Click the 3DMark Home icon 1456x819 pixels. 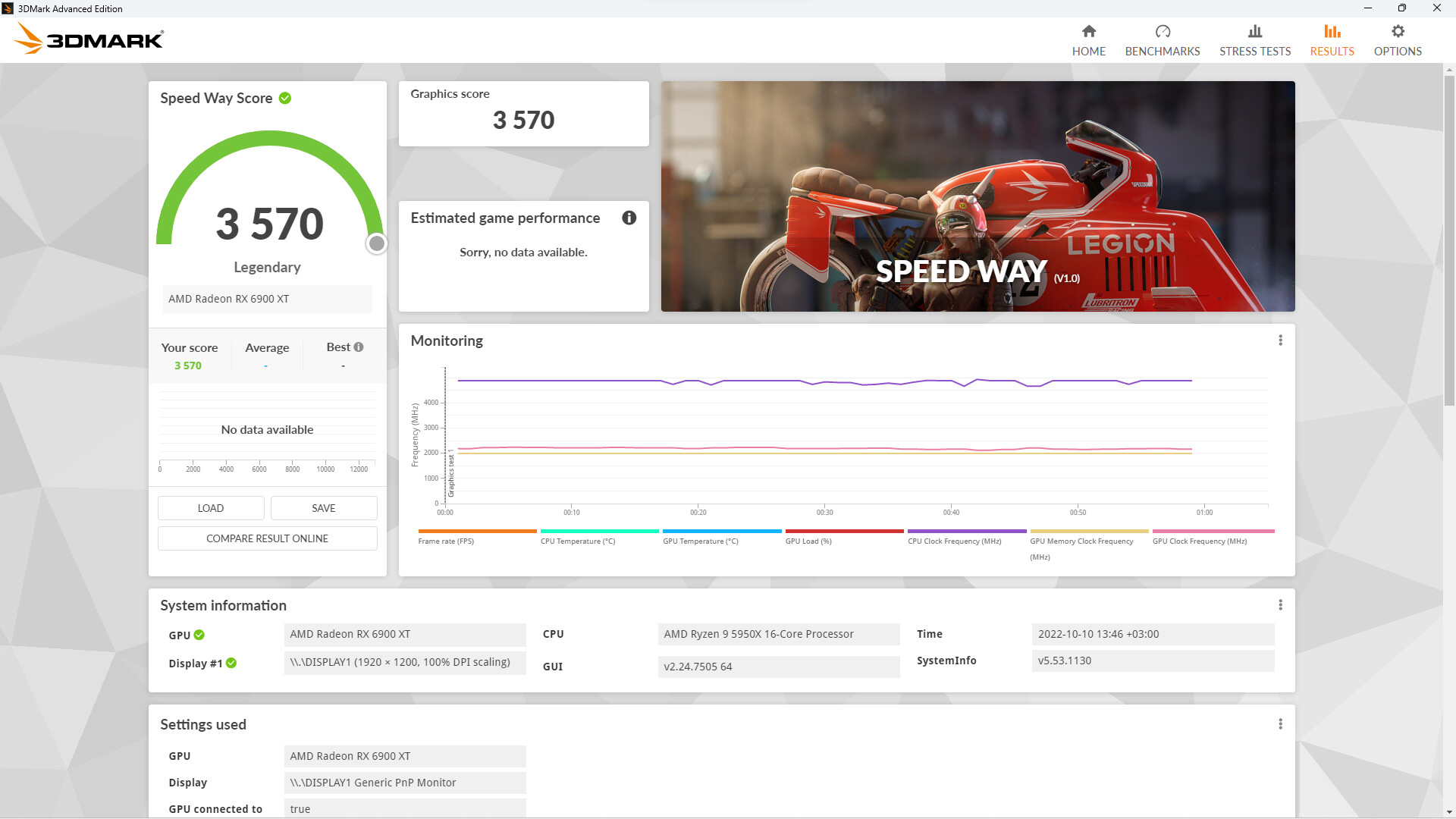(1088, 32)
